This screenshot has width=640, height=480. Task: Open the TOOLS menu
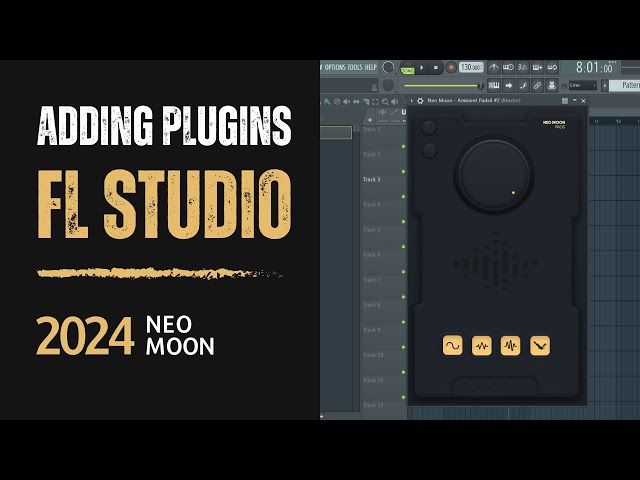[355, 67]
